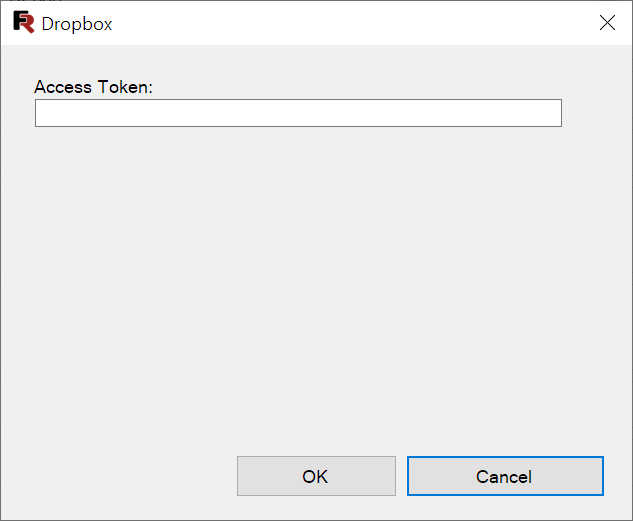
Task: Place cursor inside the Access Token box
Action: coord(298,113)
